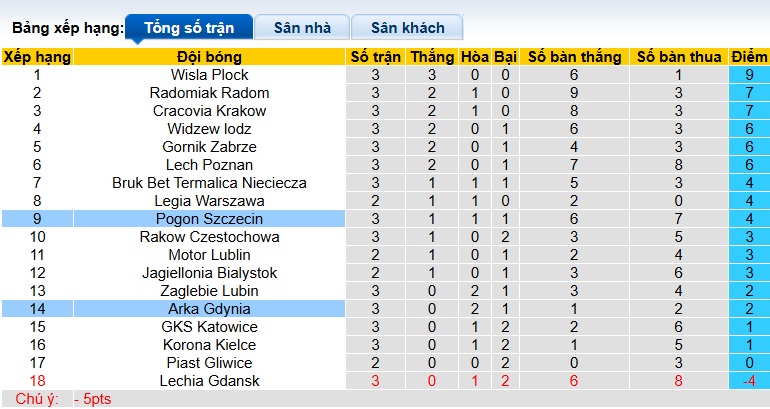Click the Số trận column header
The height and width of the screenshot is (409, 770).
(x=376, y=57)
